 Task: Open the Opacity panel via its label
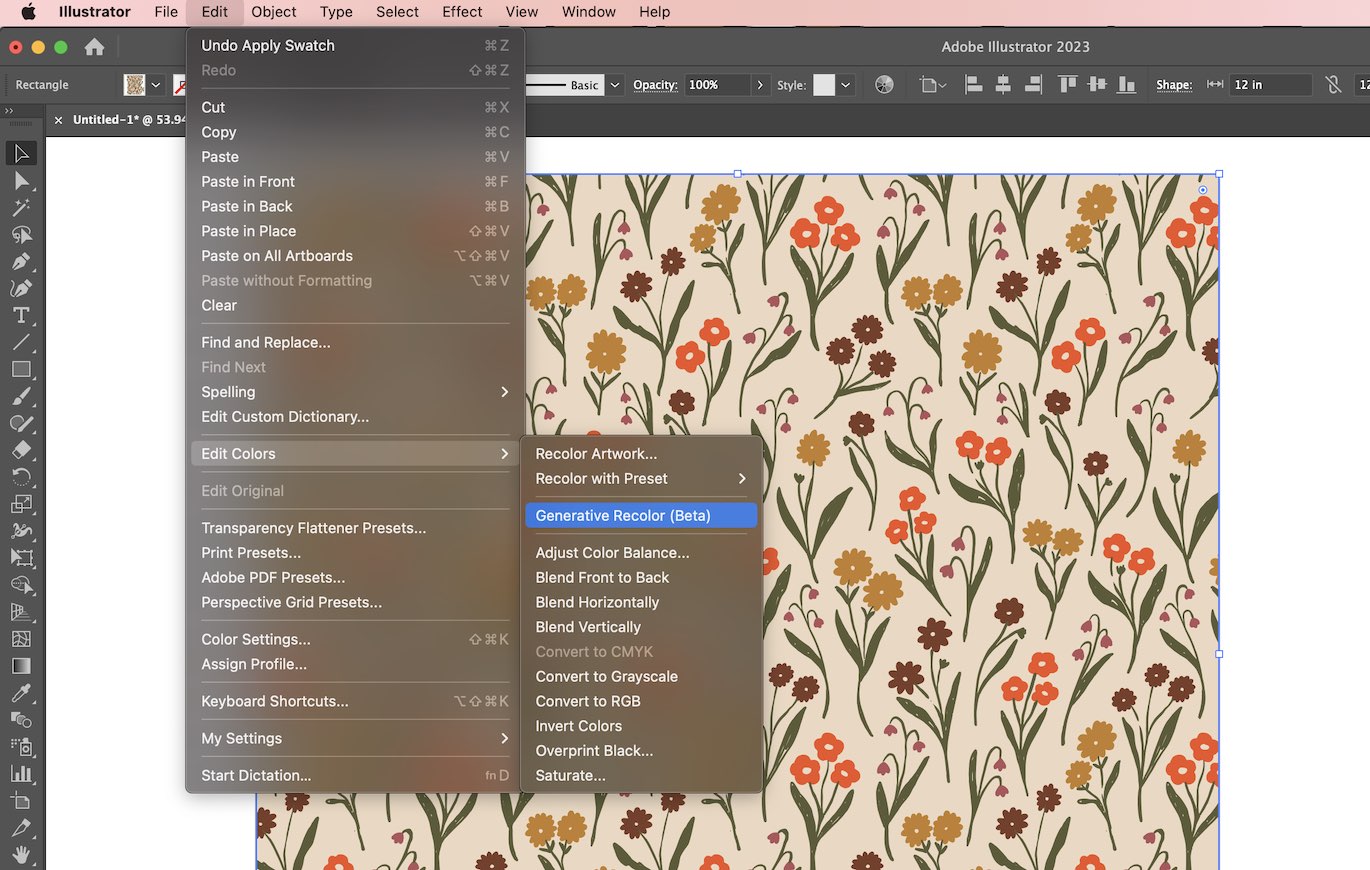pyautogui.click(x=655, y=85)
